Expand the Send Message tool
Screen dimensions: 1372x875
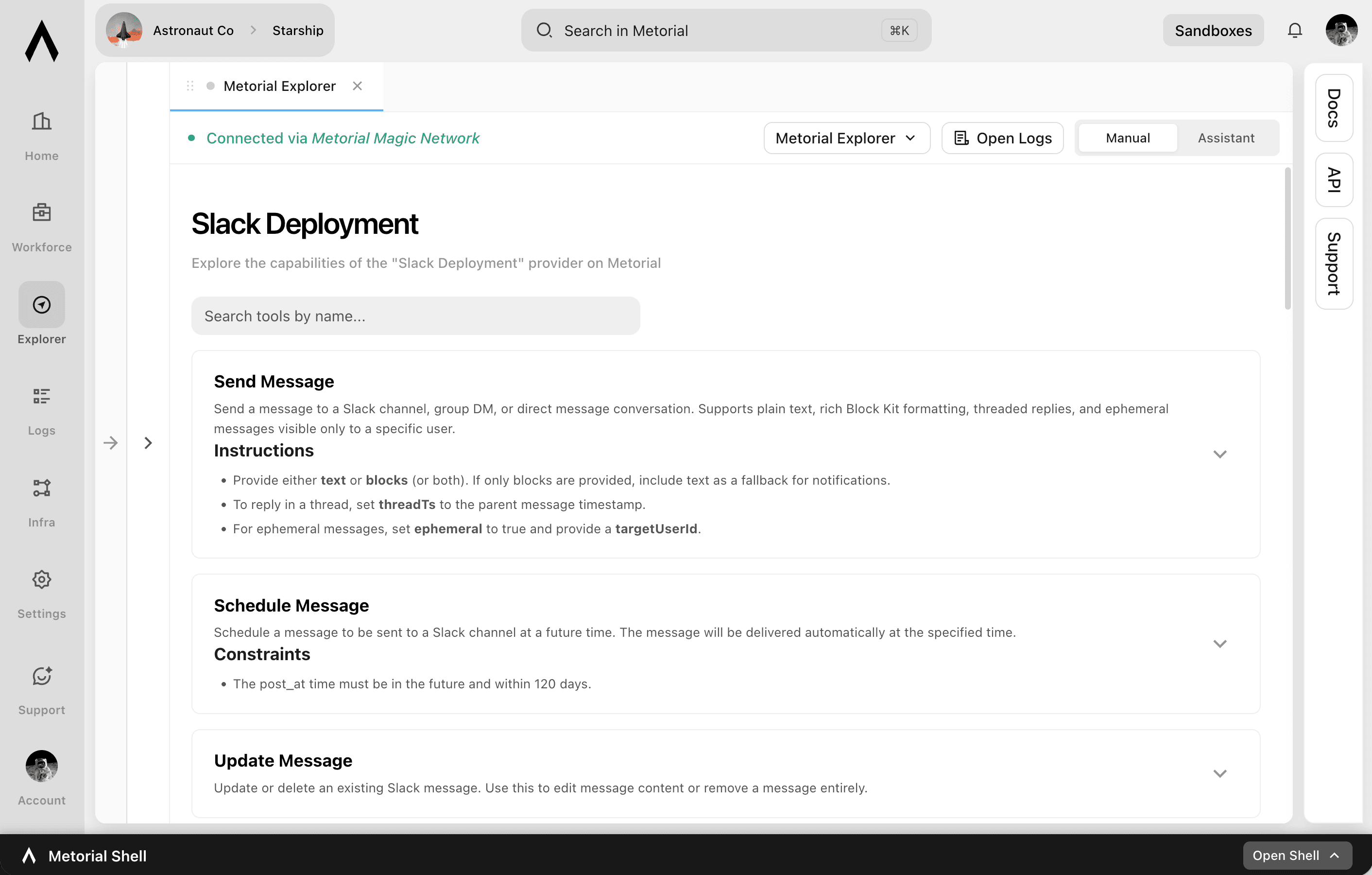pos(1219,455)
